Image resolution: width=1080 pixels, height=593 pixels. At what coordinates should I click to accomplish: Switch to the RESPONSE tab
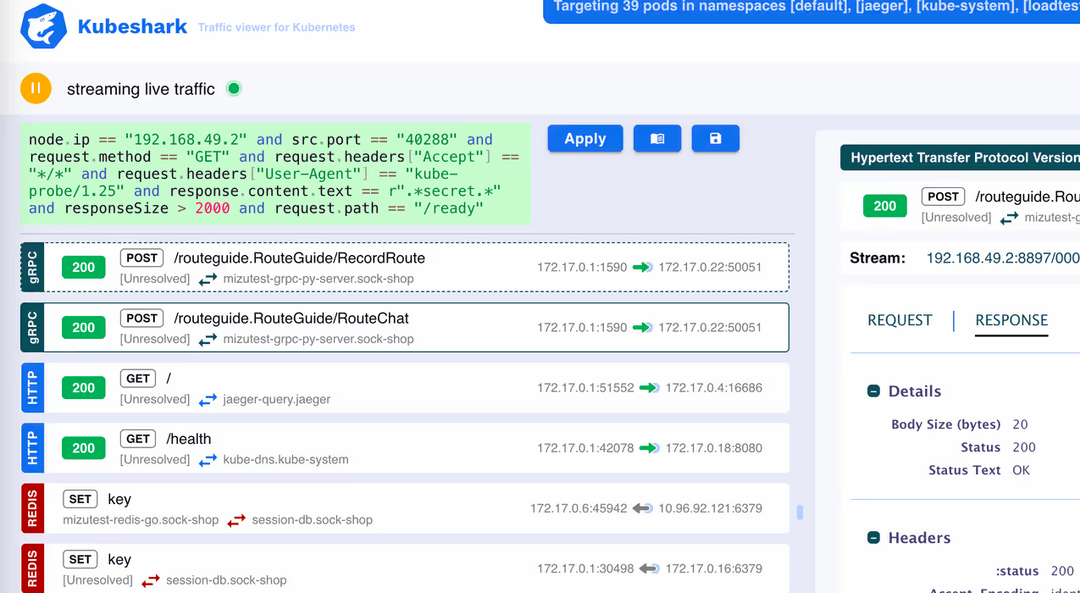click(x=1012, y=320)
